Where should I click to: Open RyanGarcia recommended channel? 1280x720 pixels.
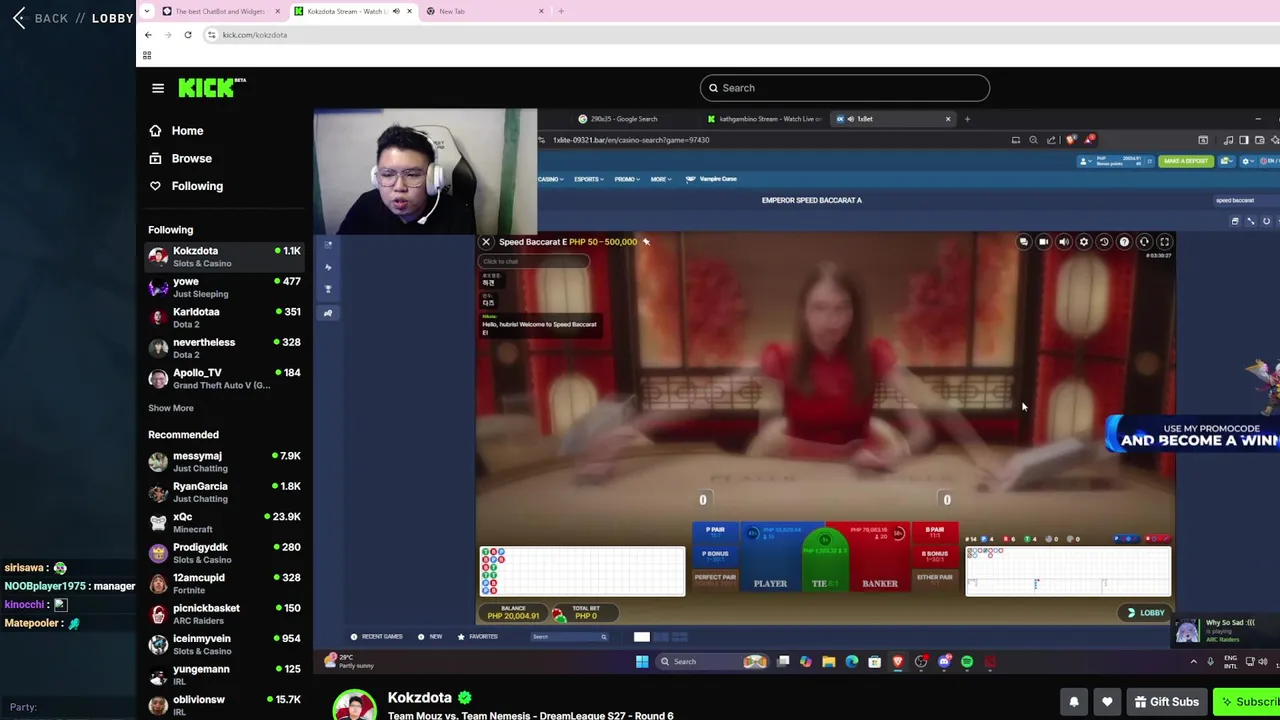click(x=225, y=492)
